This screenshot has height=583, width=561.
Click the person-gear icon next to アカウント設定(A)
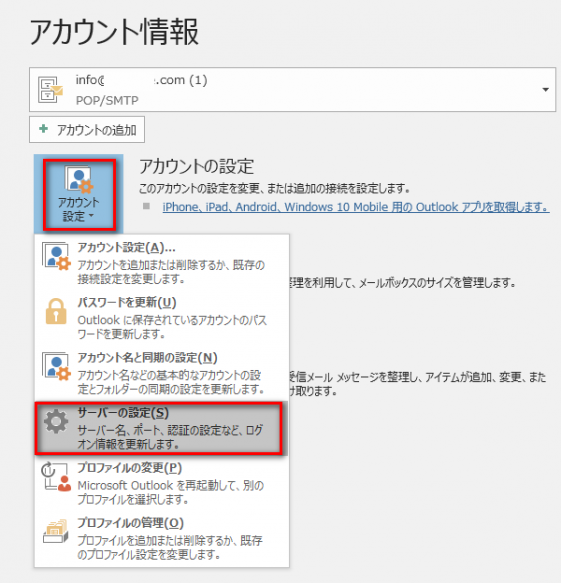[x=56, y=257]
